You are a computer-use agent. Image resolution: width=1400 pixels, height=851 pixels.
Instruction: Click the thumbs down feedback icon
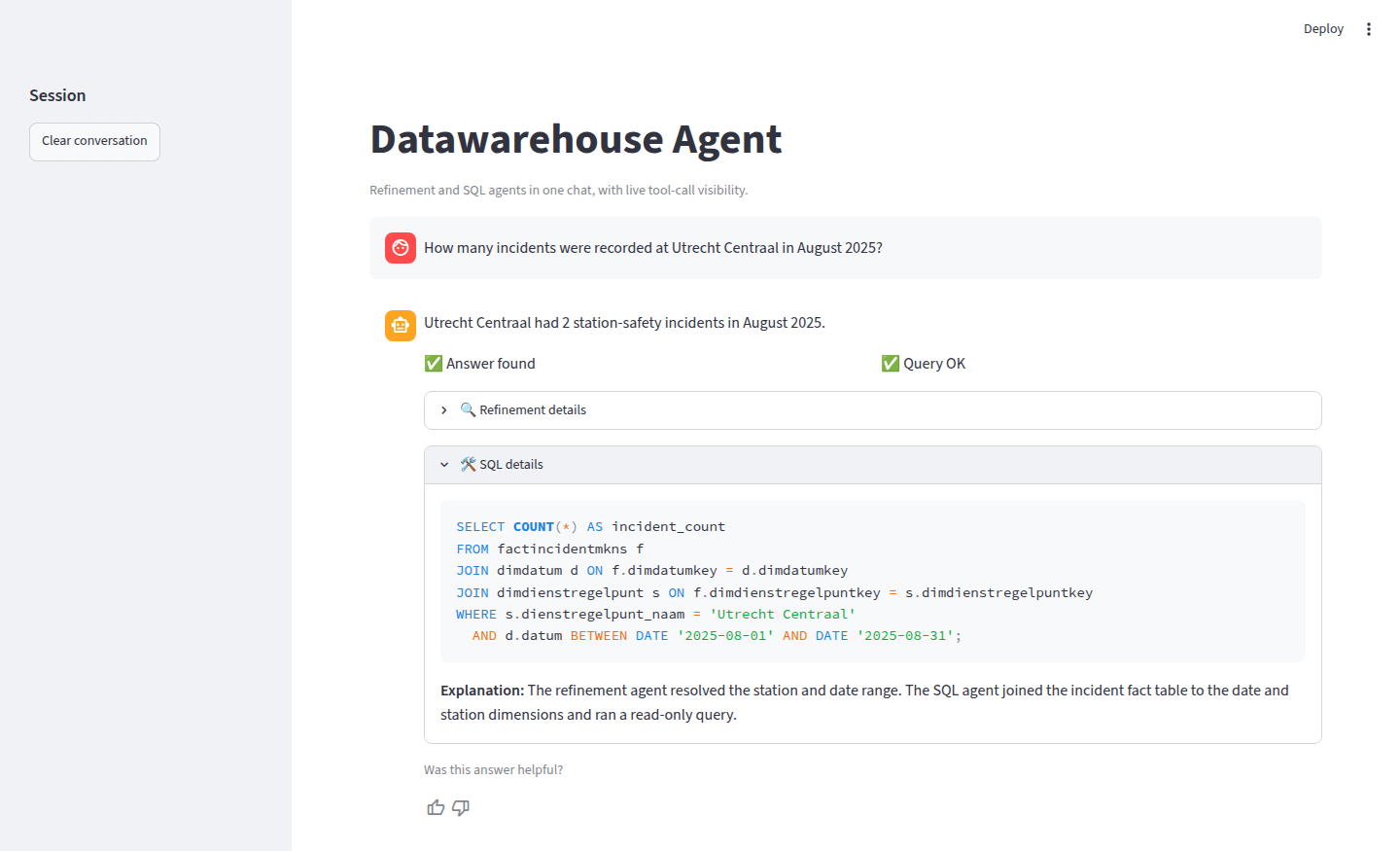(x=461, y=807)
